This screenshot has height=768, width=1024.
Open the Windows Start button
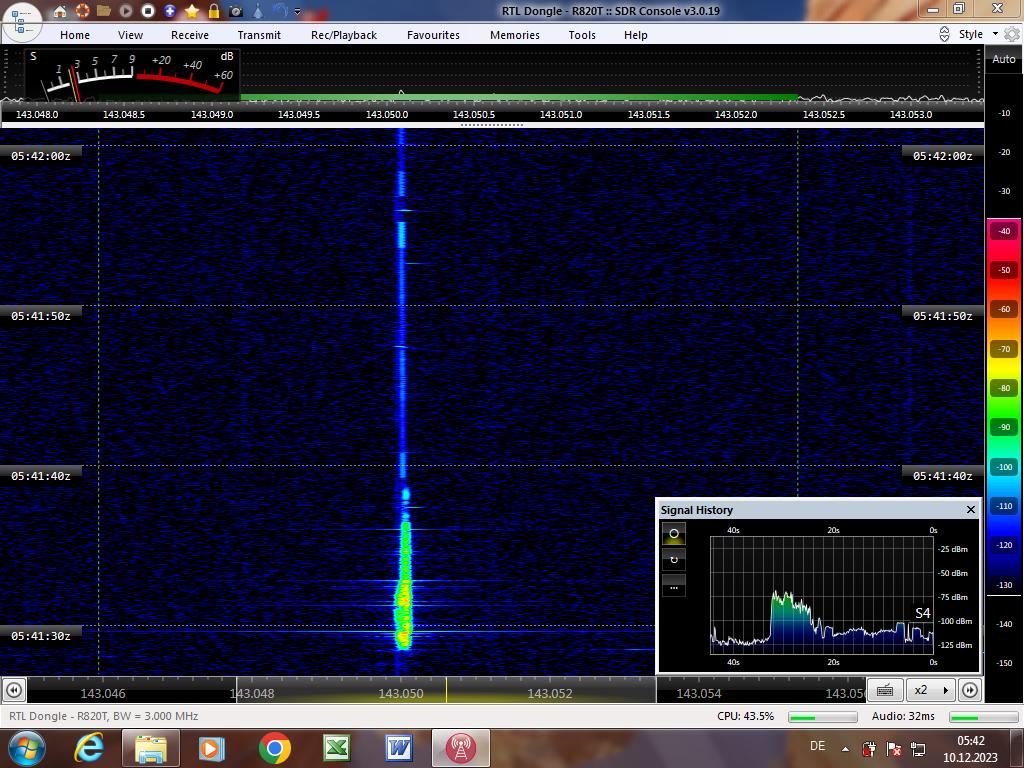point(26,748)
